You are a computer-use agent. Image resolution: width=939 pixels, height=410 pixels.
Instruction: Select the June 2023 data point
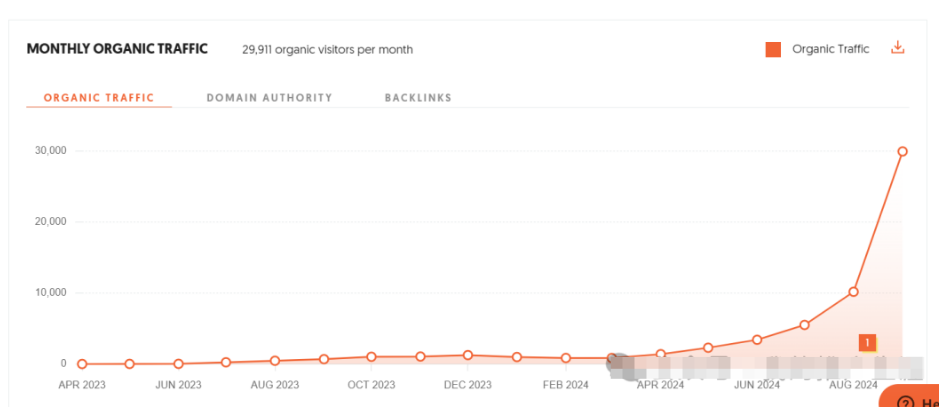tap(178, 364)
